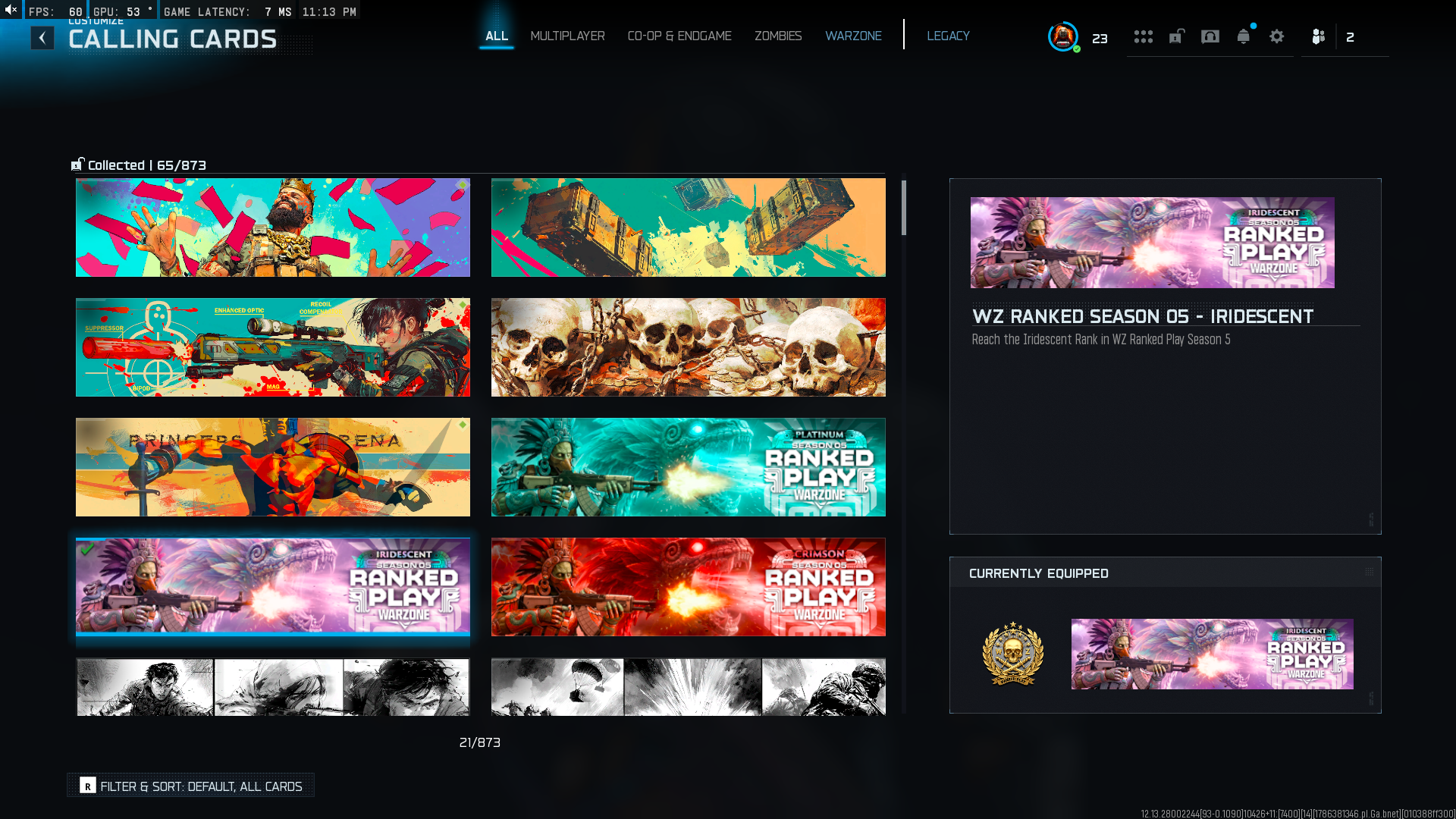Click the Game Latency readout

tap(227, 12)
